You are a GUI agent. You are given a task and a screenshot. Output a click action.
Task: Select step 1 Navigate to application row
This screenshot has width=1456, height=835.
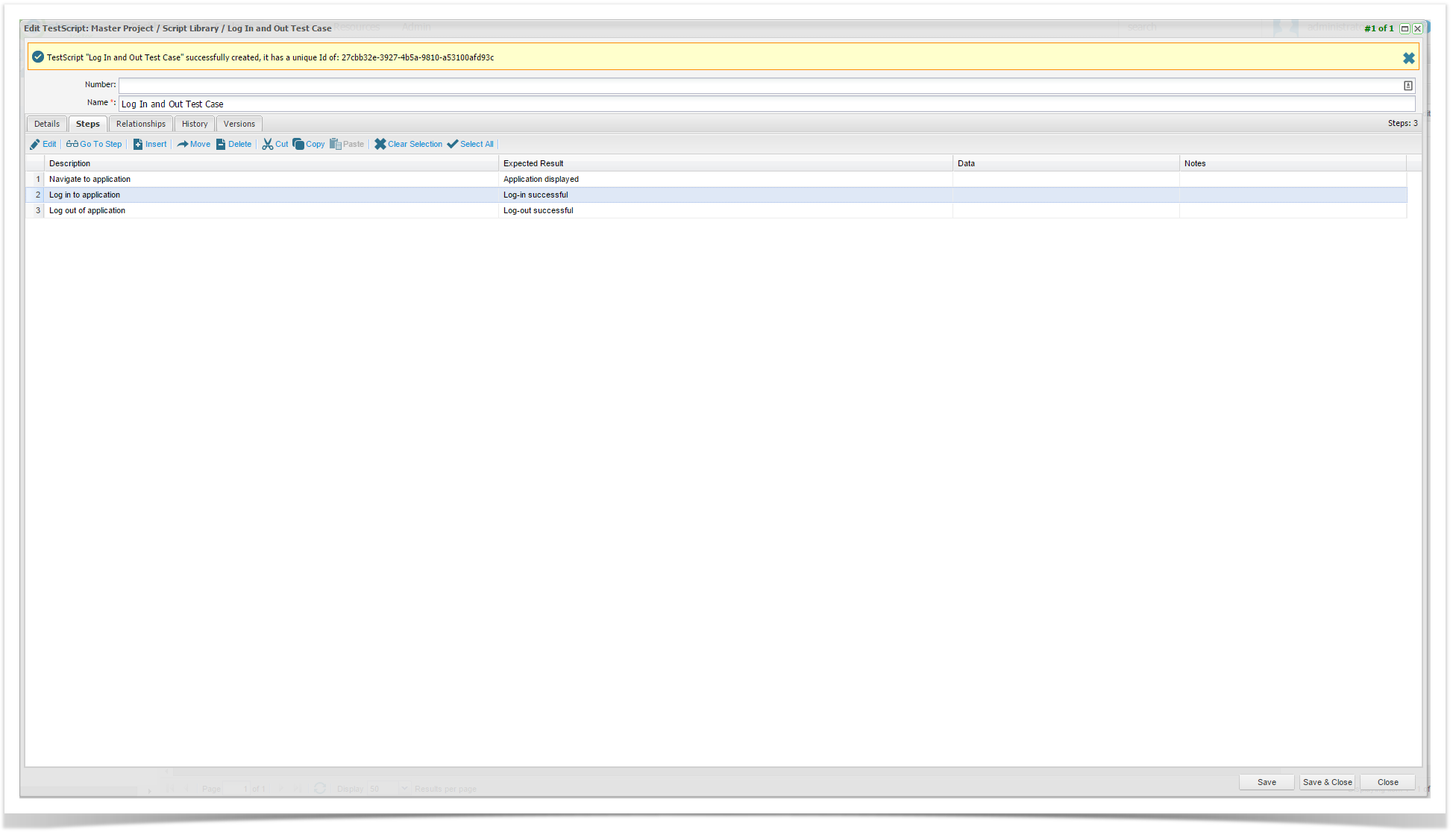tap(90, 180)
